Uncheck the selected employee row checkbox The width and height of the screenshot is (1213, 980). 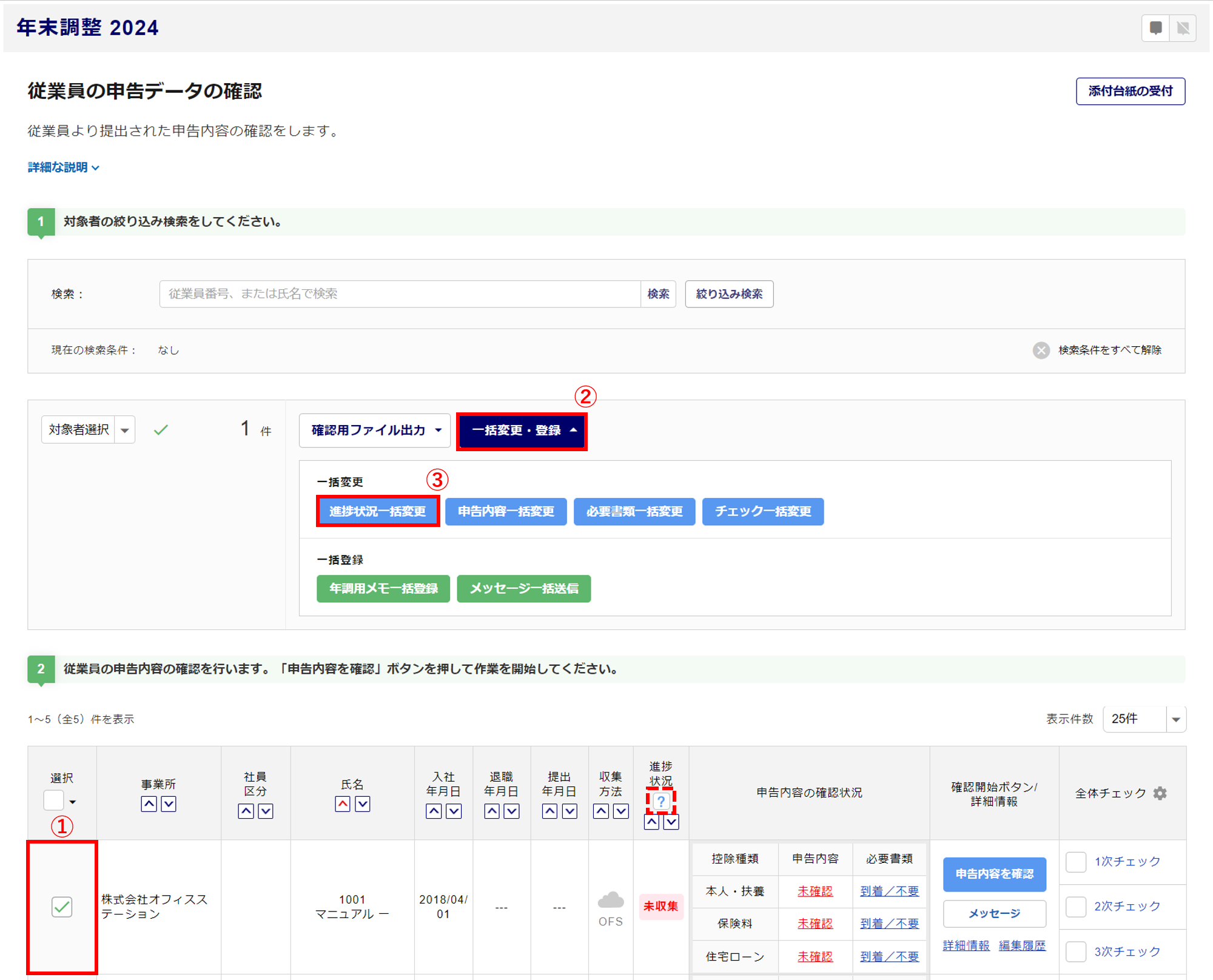[62, 907]
